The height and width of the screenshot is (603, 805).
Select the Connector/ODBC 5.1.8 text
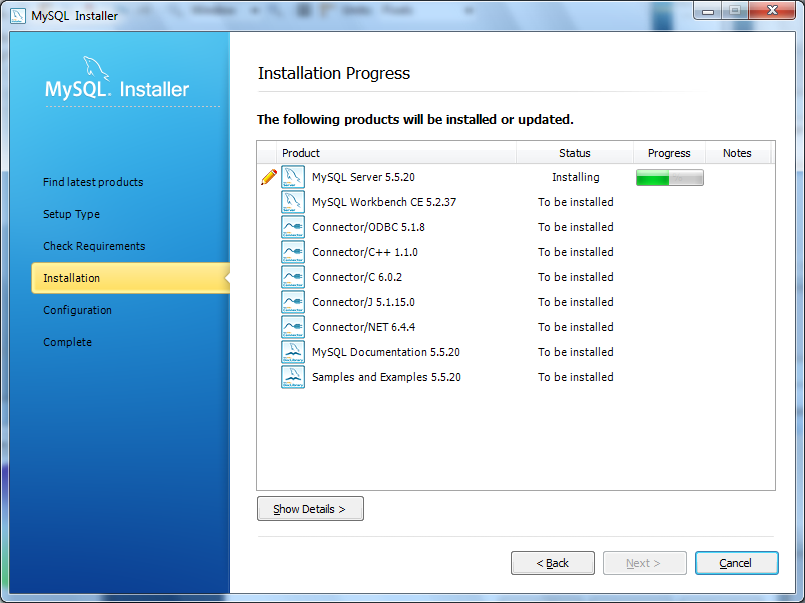tap(368, 227)
